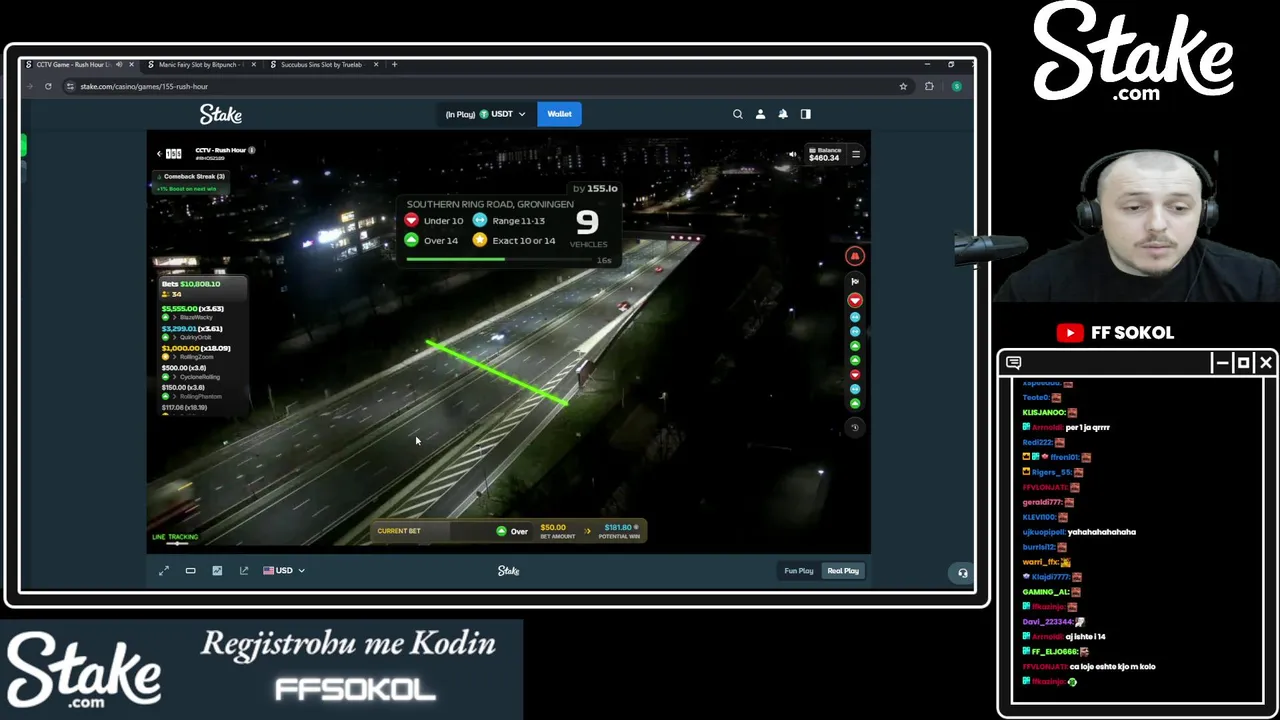1280x720 pixels.
Task: Click the flag history icon
Action: point(855,282)
